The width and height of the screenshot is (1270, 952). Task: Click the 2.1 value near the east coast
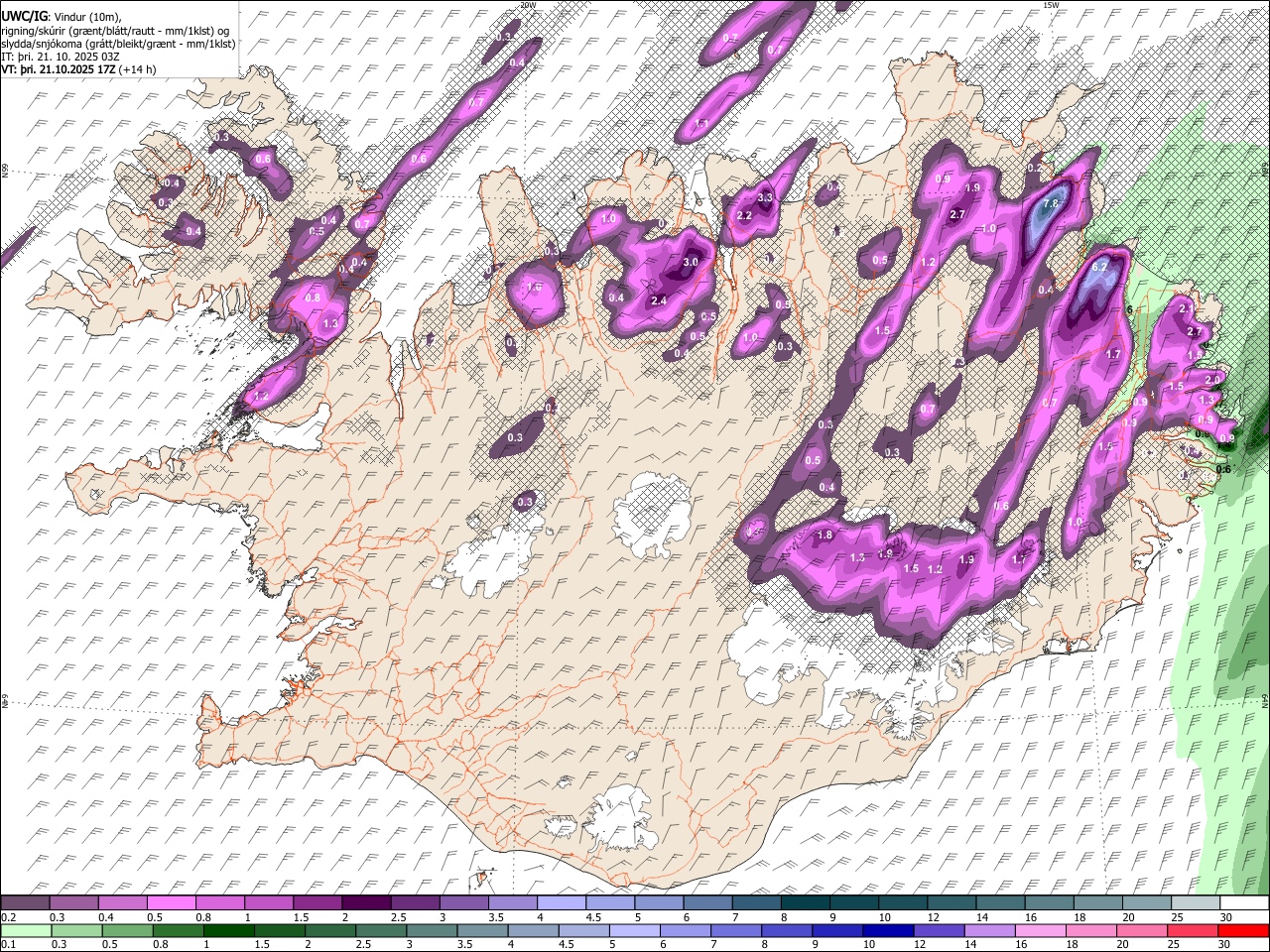1186,308
